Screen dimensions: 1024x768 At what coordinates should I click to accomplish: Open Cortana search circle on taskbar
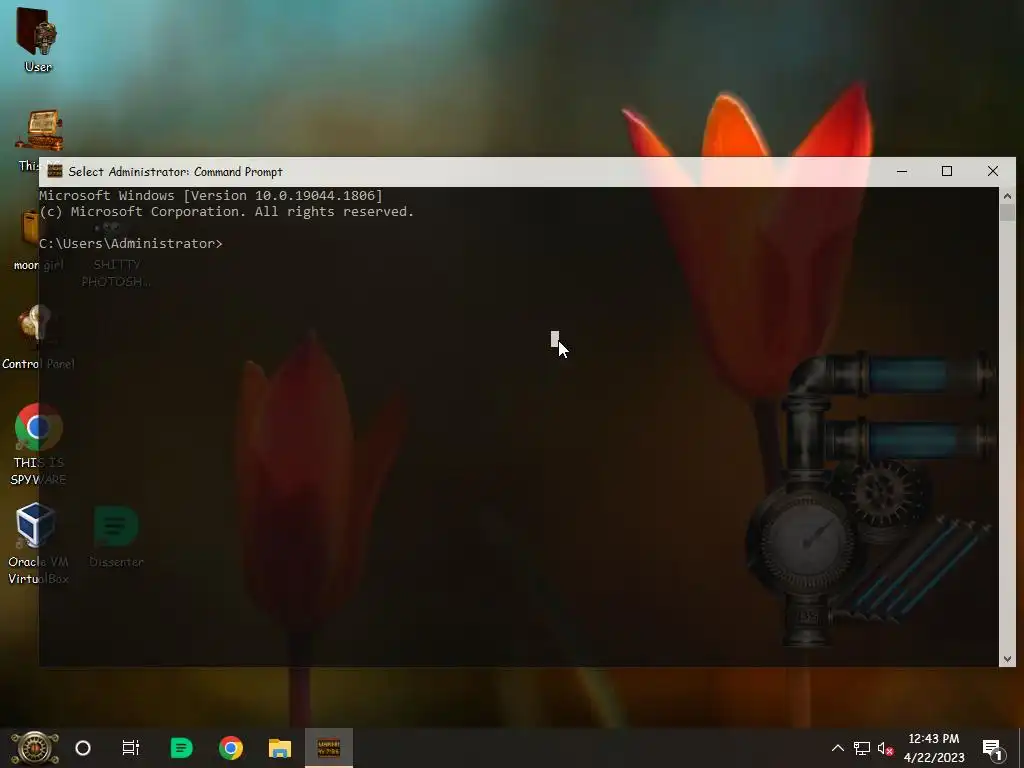pyautogui.click(x=83, y=748)
